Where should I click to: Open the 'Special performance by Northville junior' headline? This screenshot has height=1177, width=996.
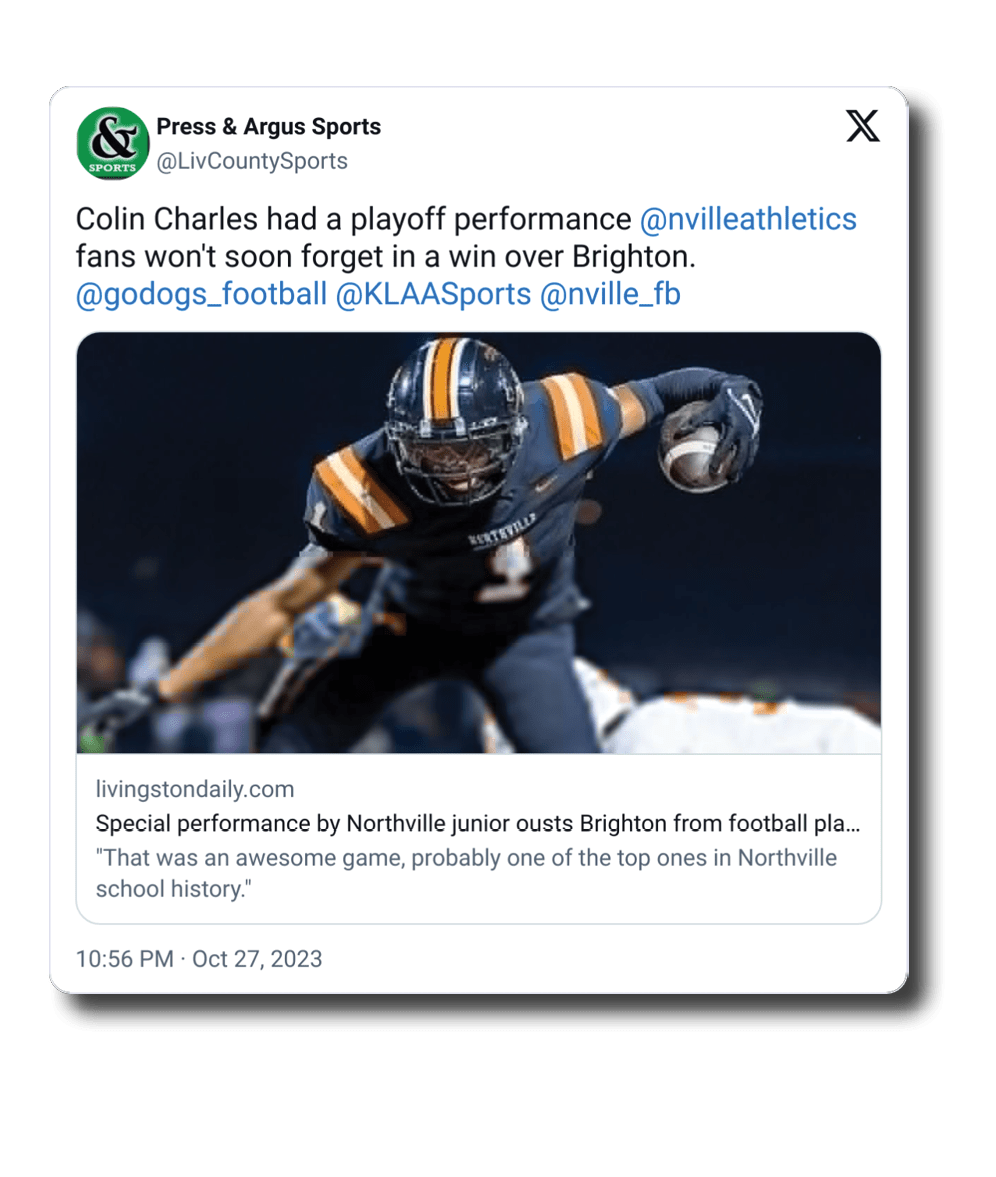[477, 825]
